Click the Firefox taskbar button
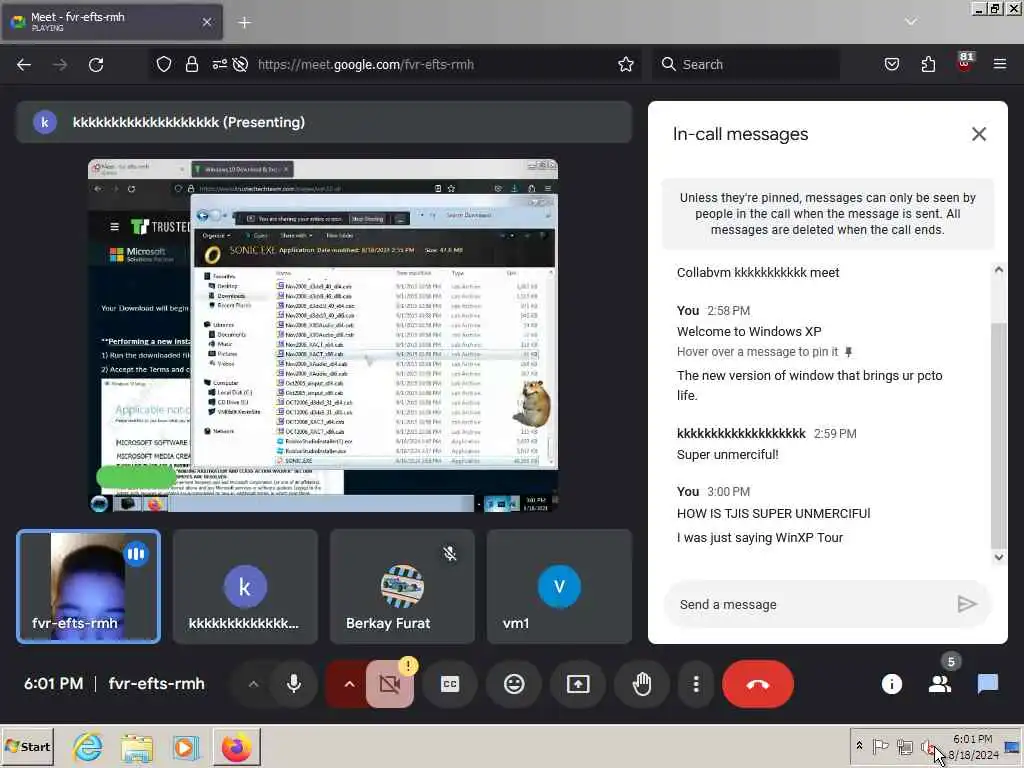 coord(236,746)
